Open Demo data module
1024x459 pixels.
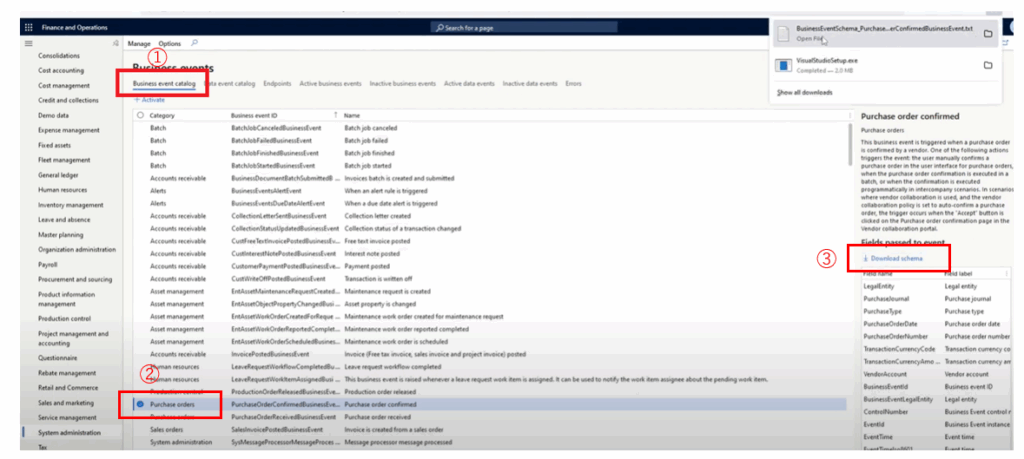point(53,115)
